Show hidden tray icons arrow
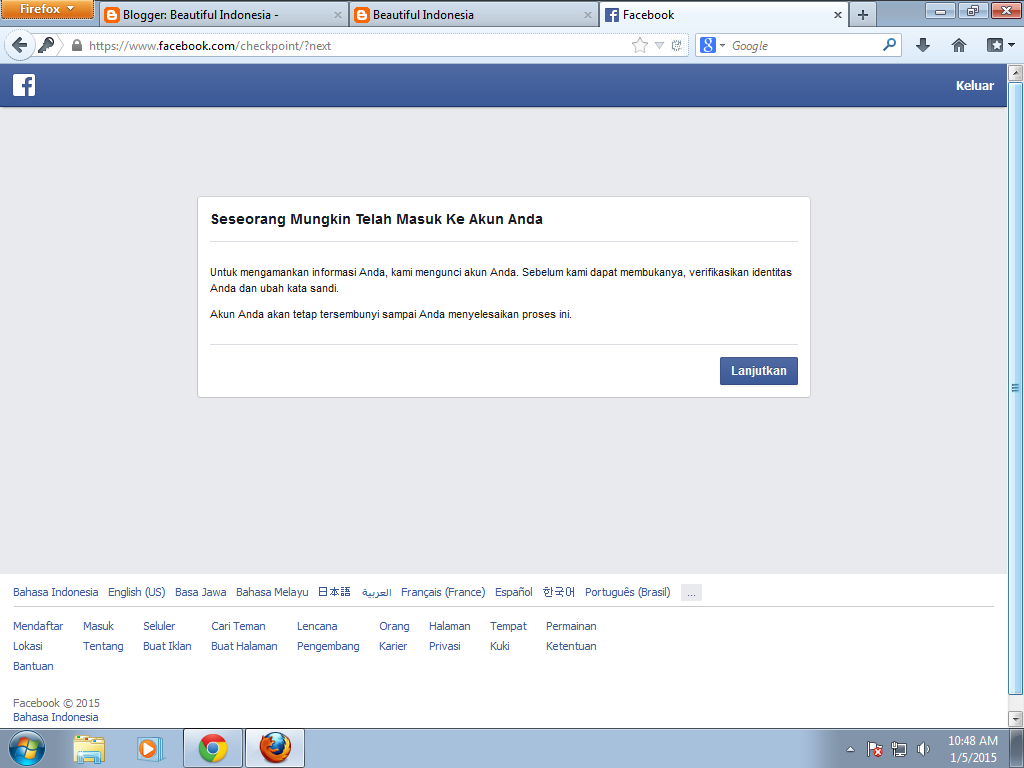 tap(850, 749)
